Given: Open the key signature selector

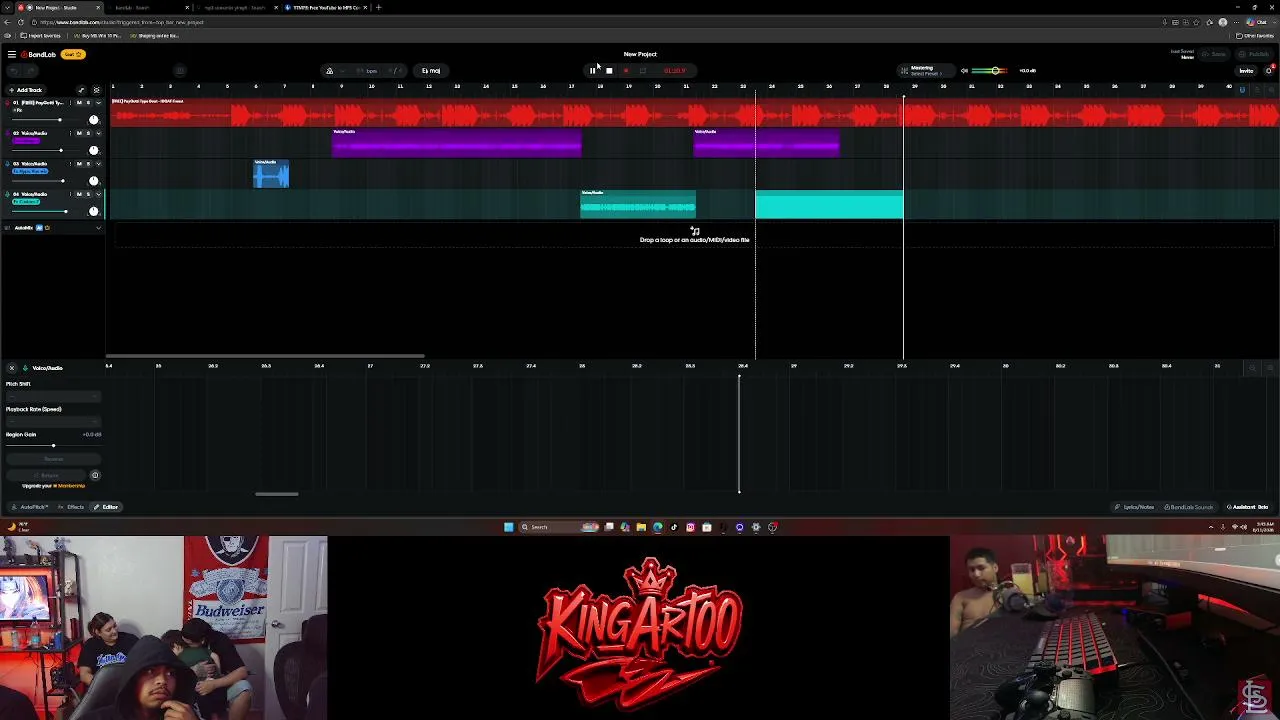Looking at the screenshot, I should pos(431,71).
